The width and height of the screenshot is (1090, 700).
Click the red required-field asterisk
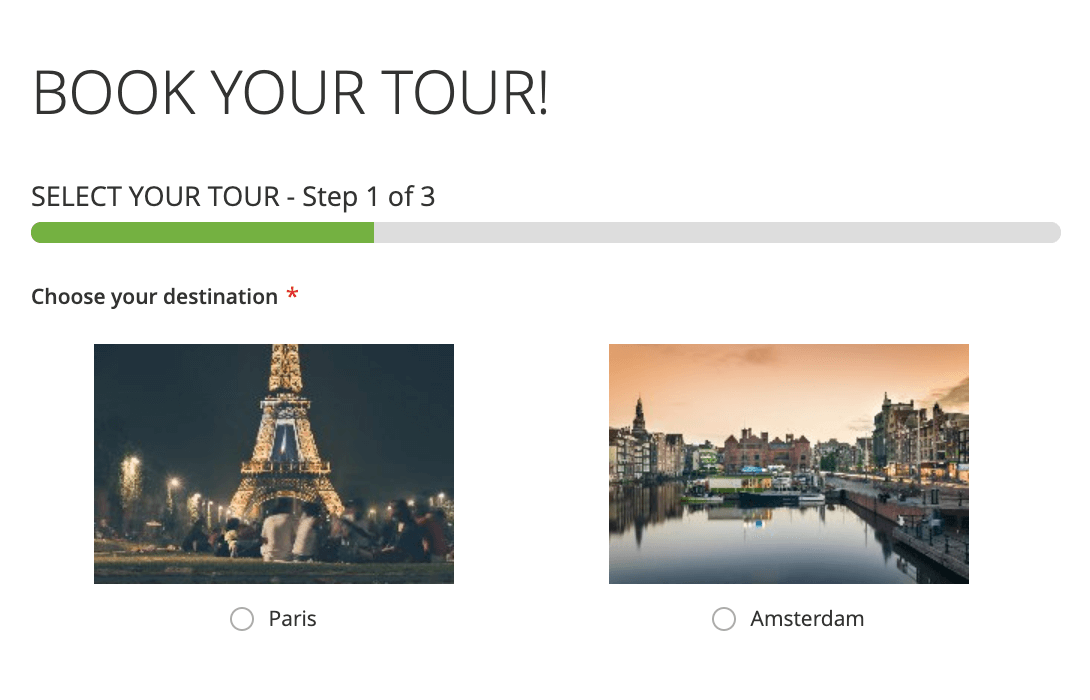pos(293,295)
